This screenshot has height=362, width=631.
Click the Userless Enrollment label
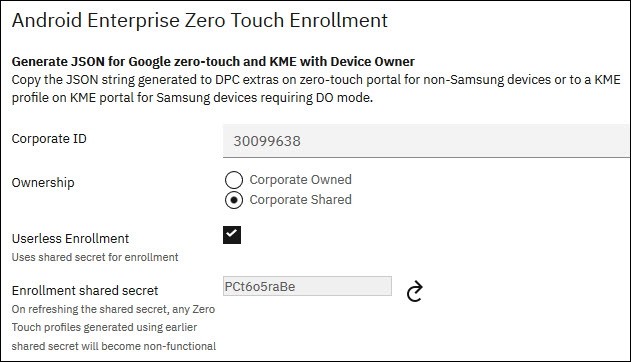click(70, 239)
